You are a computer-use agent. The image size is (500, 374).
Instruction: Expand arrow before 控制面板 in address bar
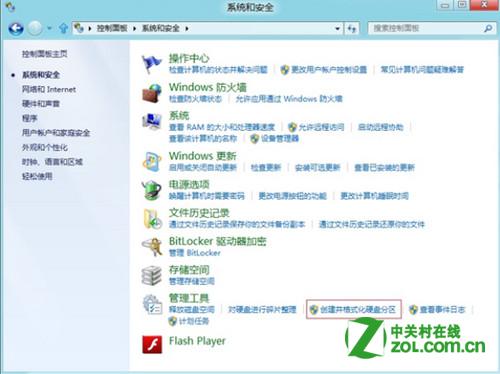click(90, 29)
